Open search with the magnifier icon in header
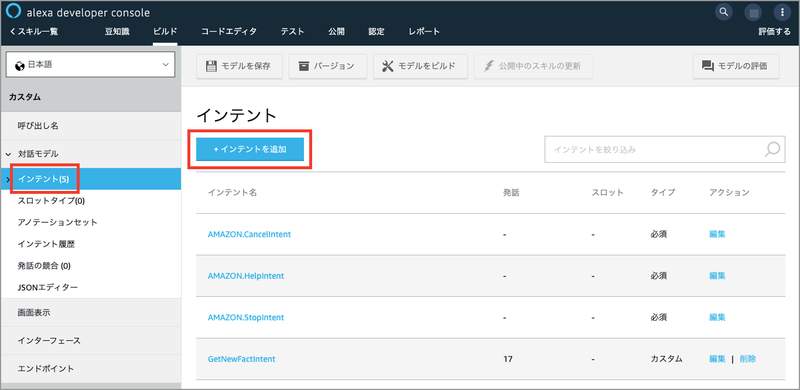This screenshot has width=800, height=390. (x=723, y=12)
